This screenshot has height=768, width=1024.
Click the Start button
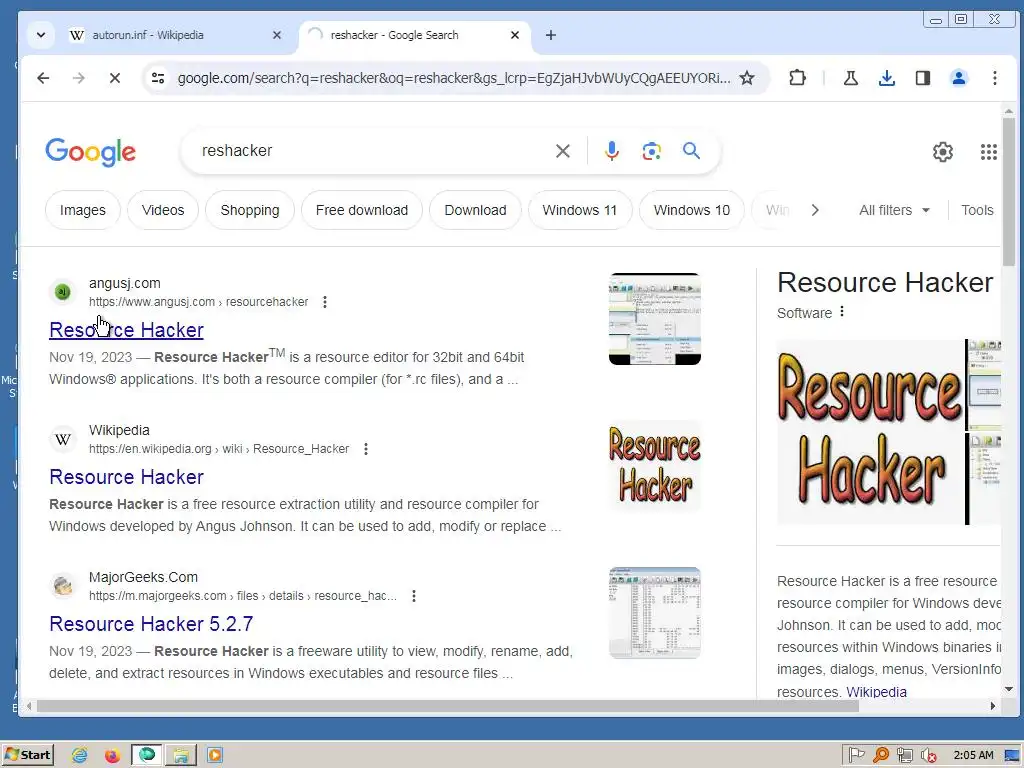[27, 755]
